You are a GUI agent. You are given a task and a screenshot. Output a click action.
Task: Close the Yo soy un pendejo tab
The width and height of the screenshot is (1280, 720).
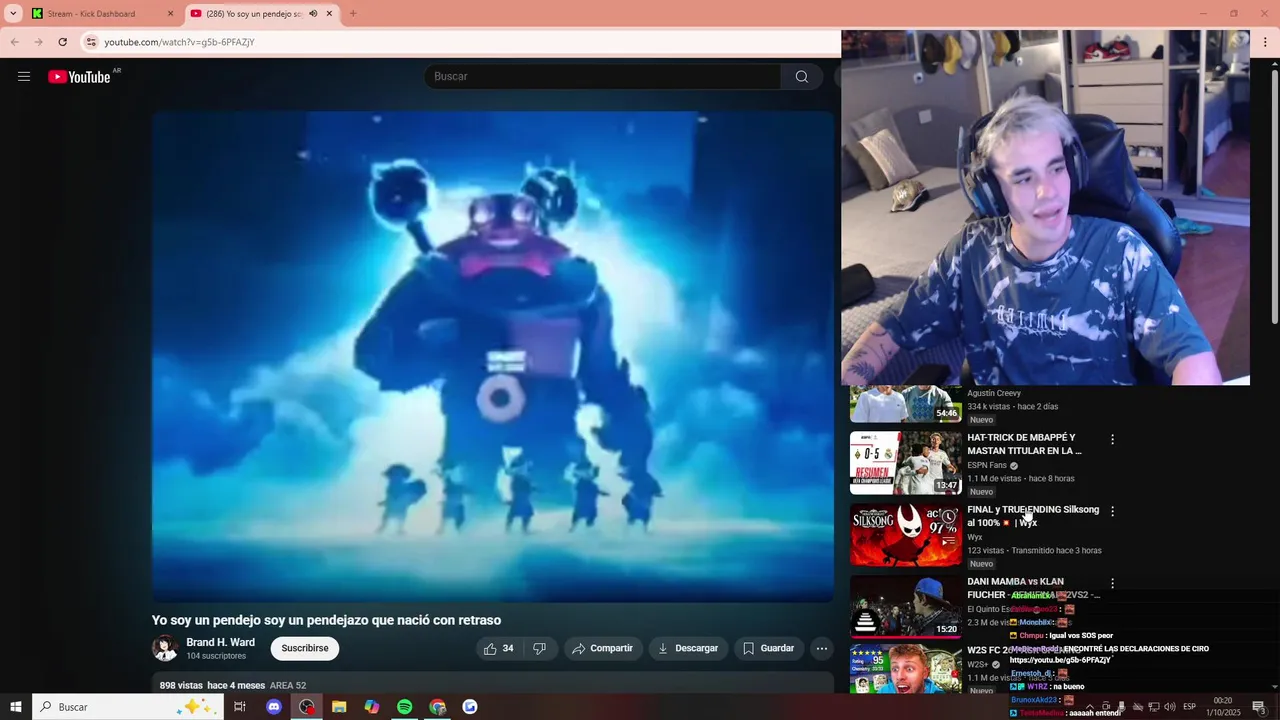pos(329,14)
